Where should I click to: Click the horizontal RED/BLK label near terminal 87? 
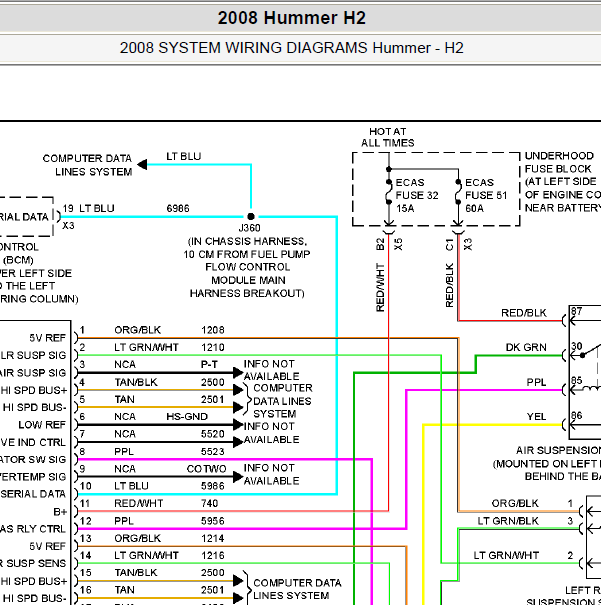(524, 313)
